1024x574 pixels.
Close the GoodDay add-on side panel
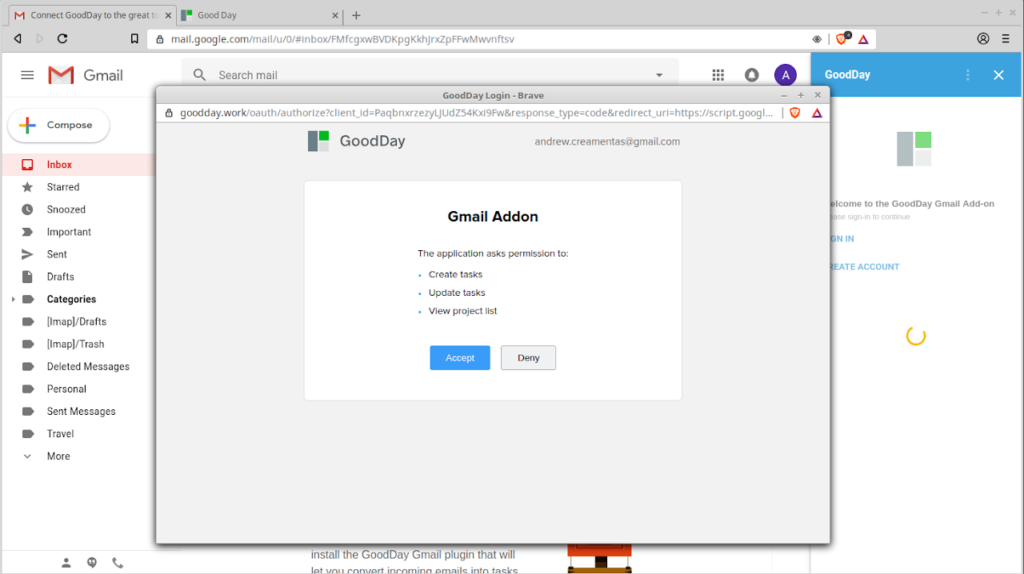[x=998, y=75]
